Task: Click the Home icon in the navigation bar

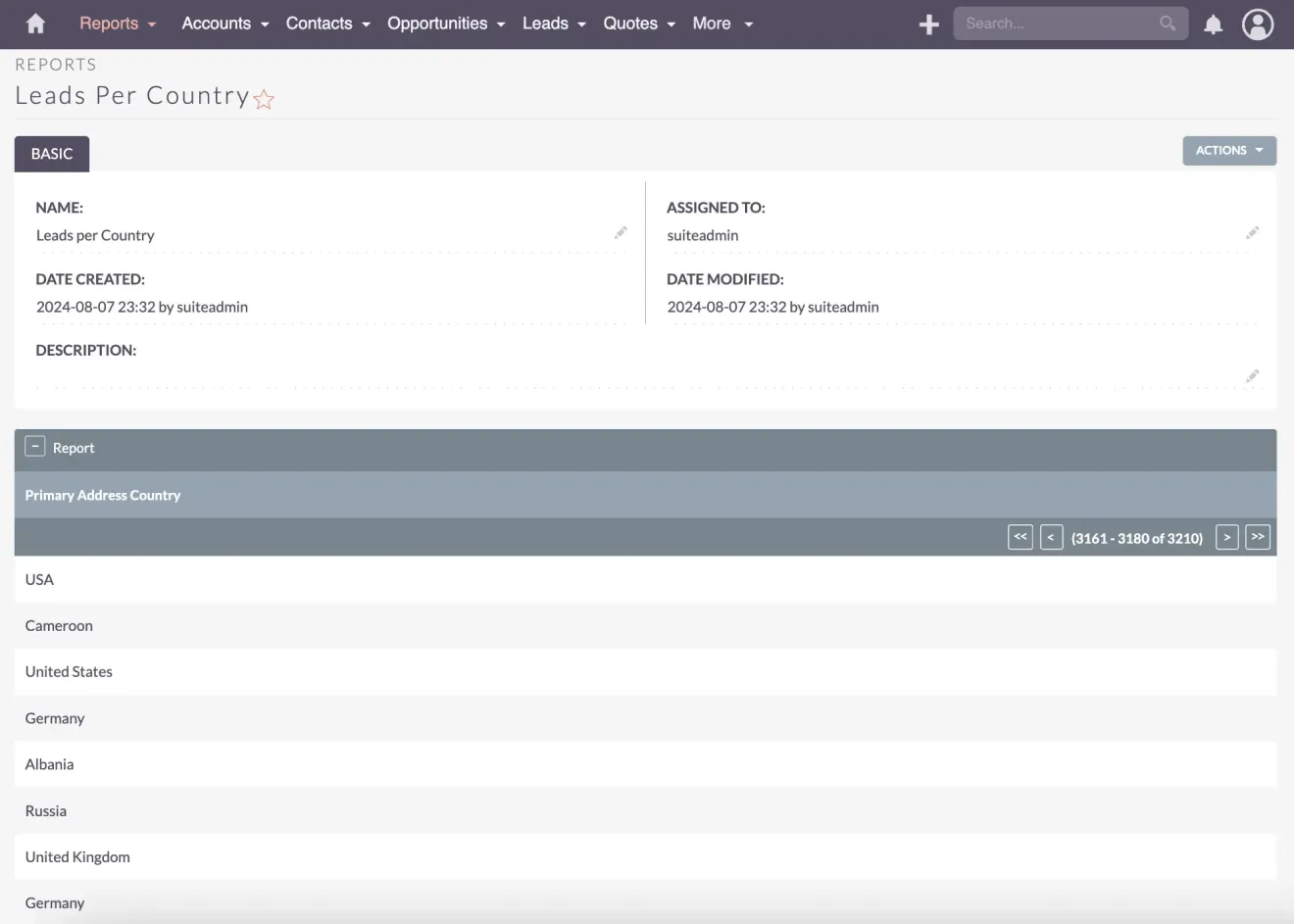Action: pyautogui.click(x=35, y=24)
